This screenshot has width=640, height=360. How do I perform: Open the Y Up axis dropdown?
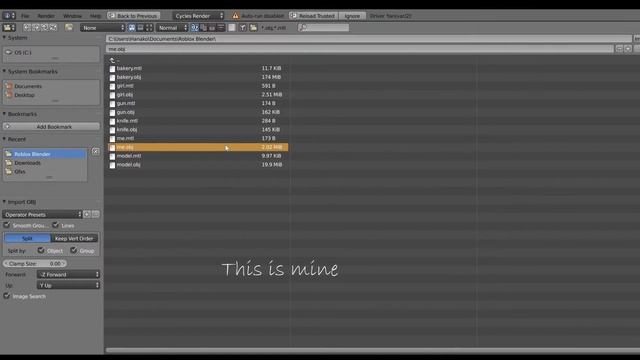pyautogui.click(x=68, y=285)
